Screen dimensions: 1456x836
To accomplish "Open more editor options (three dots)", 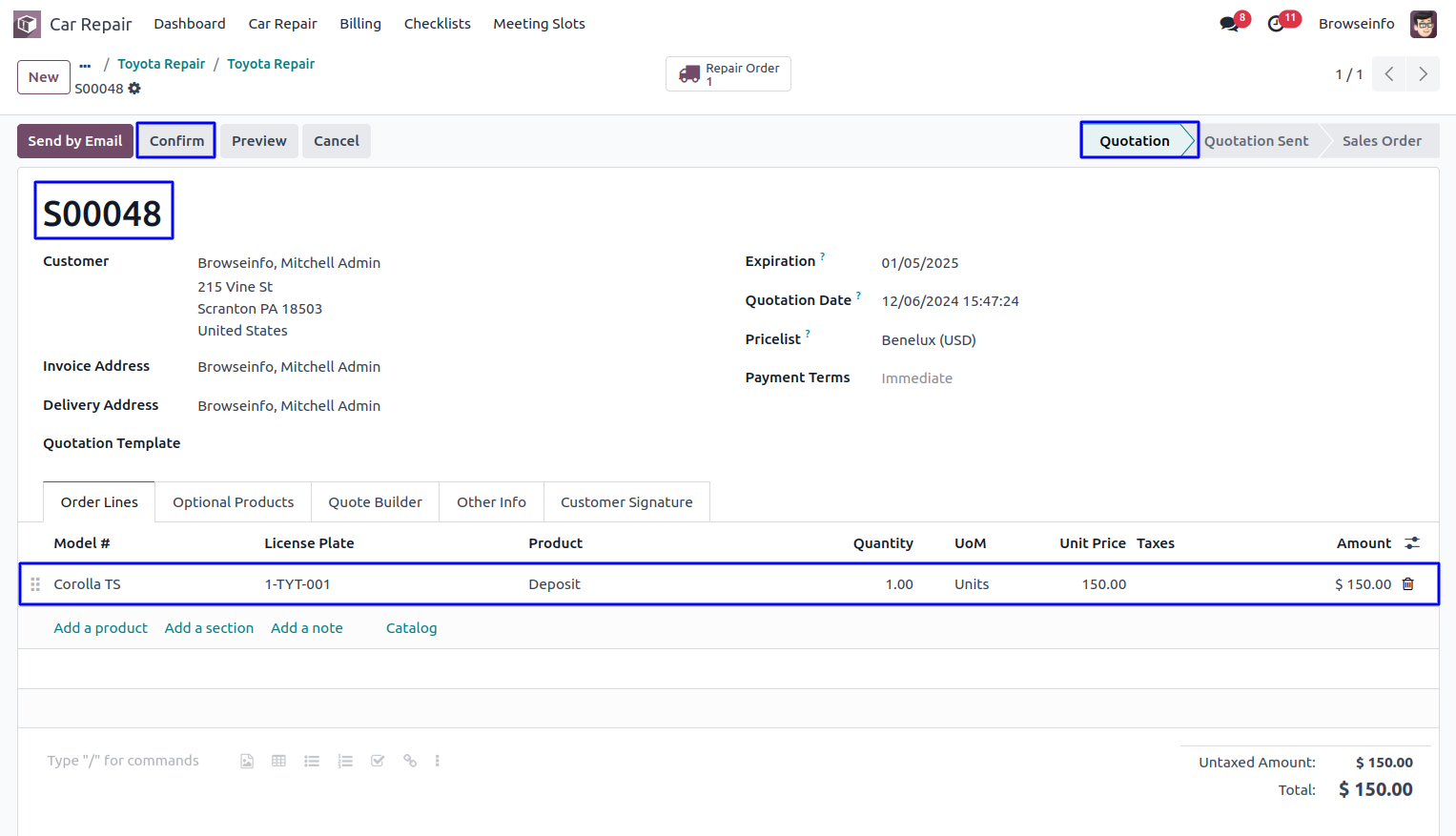I will click(x=438, y=761).
